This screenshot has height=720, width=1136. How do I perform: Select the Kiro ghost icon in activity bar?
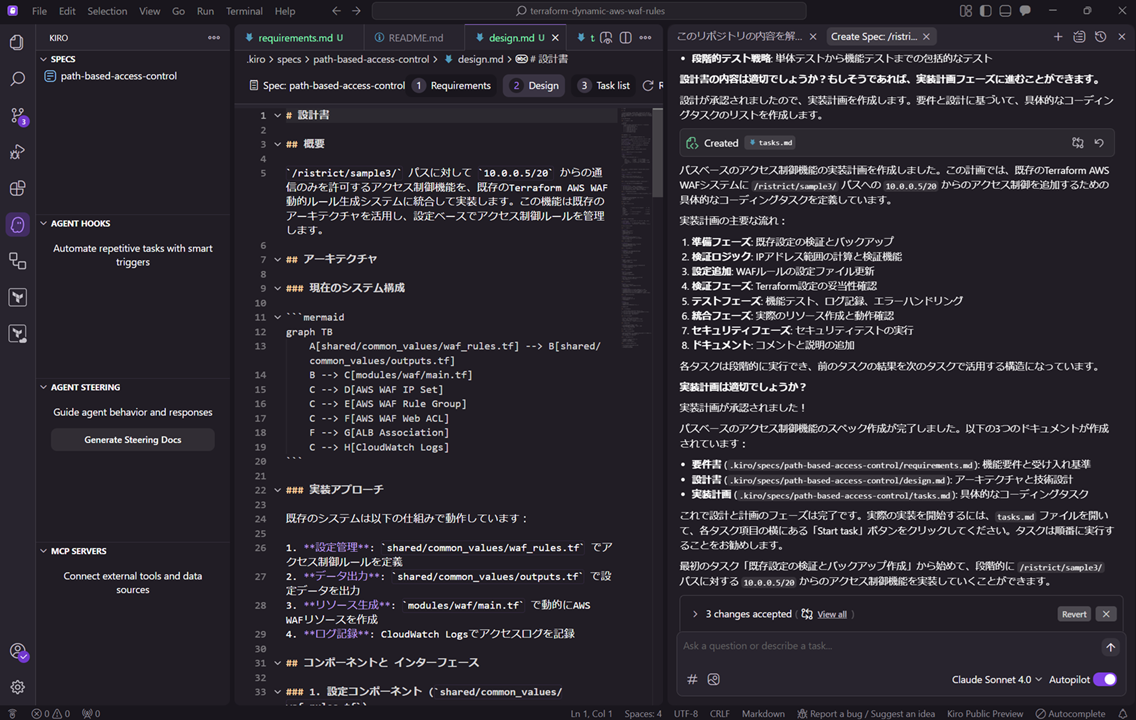17,225
